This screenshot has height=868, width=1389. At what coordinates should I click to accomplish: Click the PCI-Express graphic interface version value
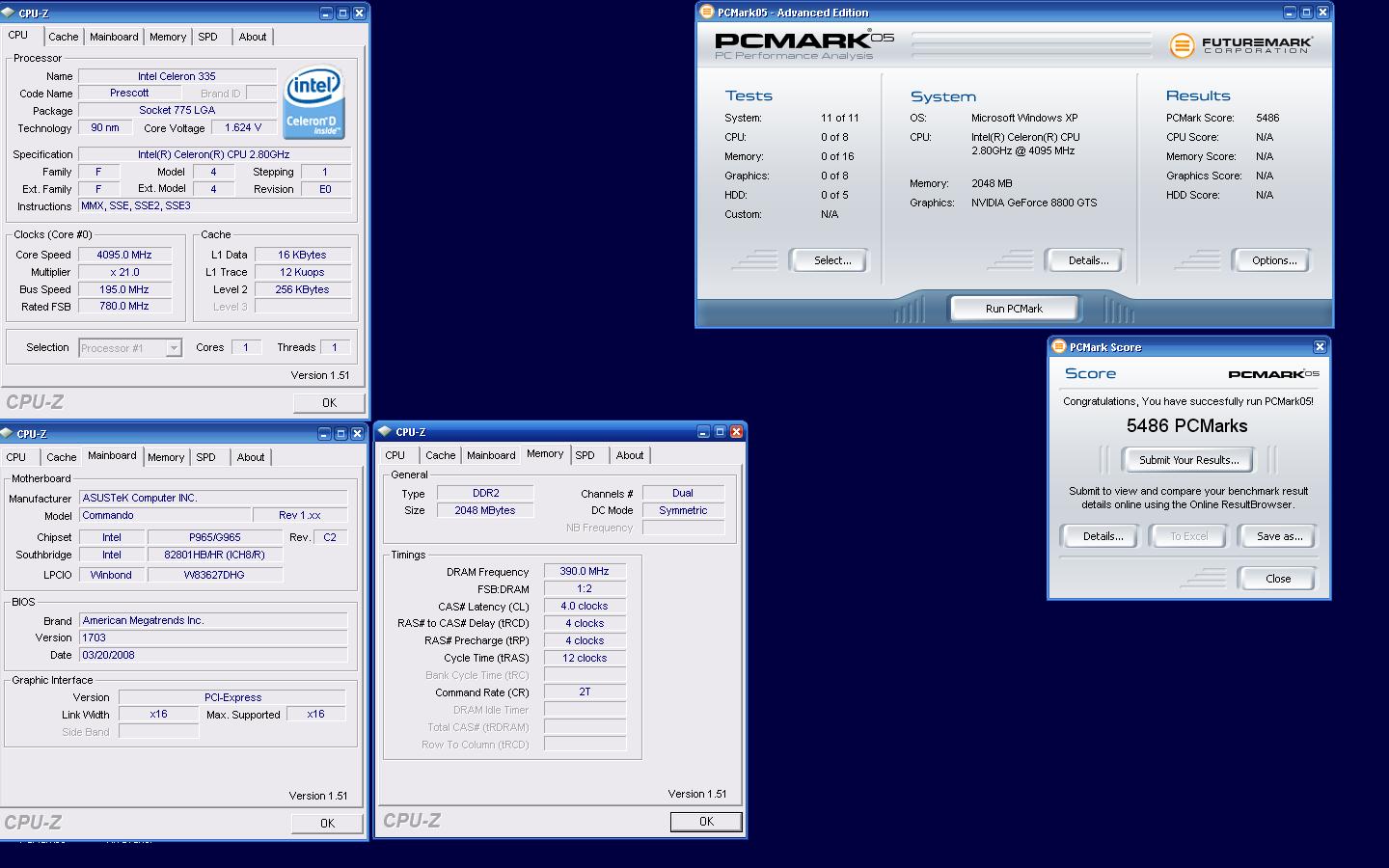point(232,698)
